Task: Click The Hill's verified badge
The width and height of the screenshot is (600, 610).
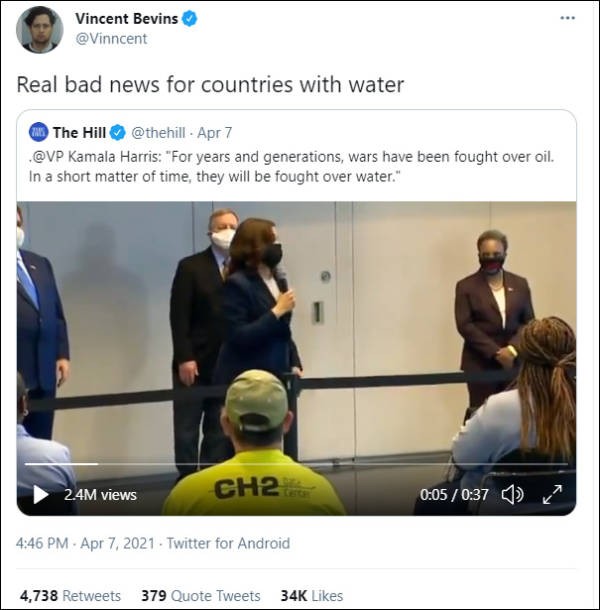Action: (117, 132)
